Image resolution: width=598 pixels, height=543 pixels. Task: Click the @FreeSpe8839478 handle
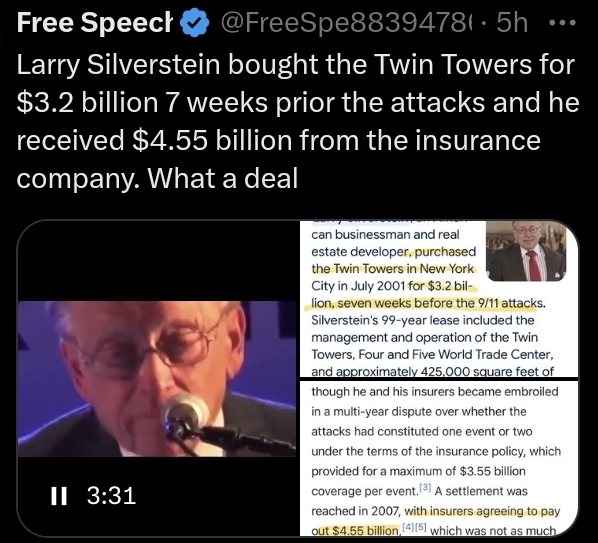coord(307,23)
